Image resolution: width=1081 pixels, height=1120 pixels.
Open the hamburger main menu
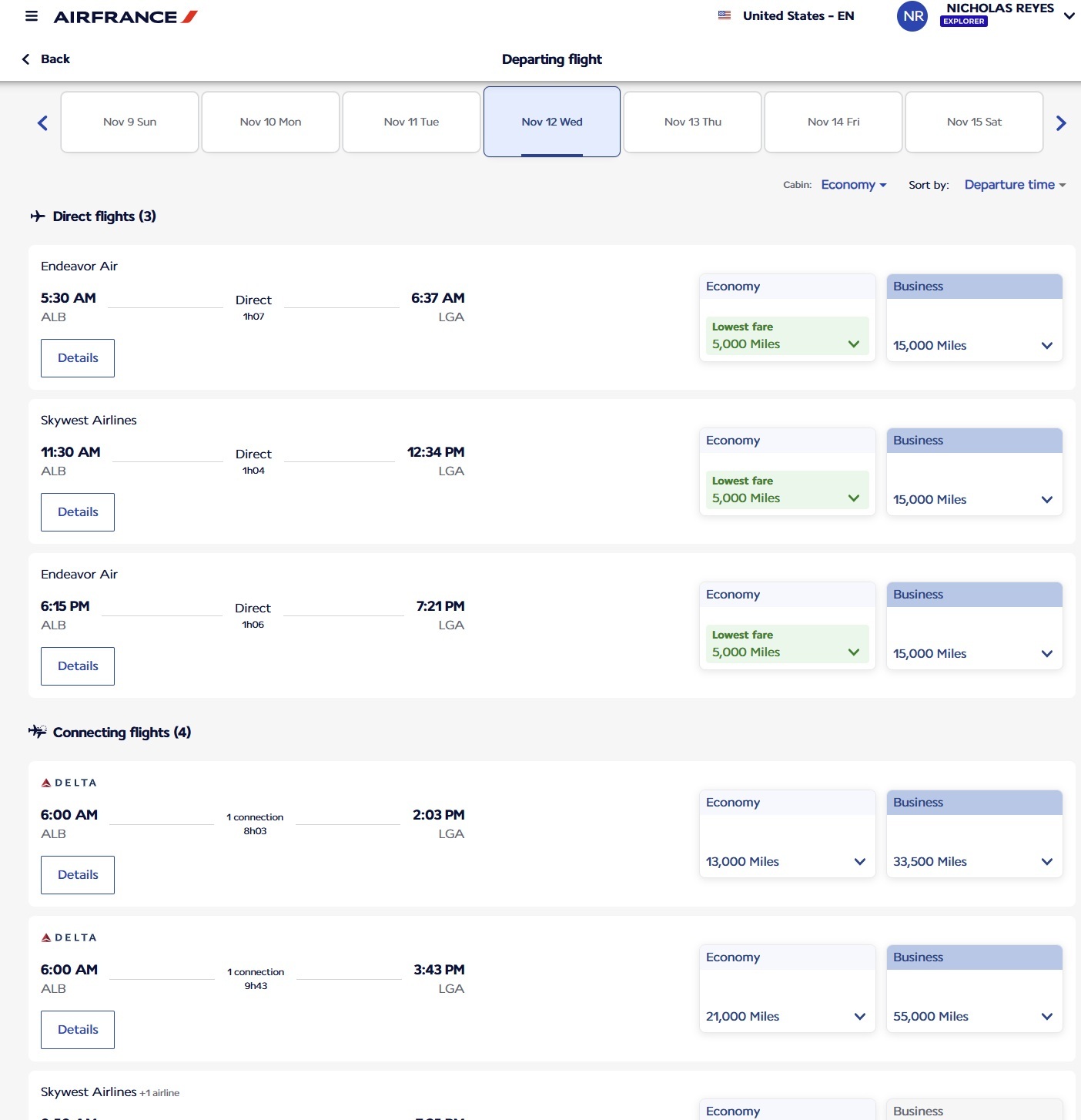click(32, 16)
